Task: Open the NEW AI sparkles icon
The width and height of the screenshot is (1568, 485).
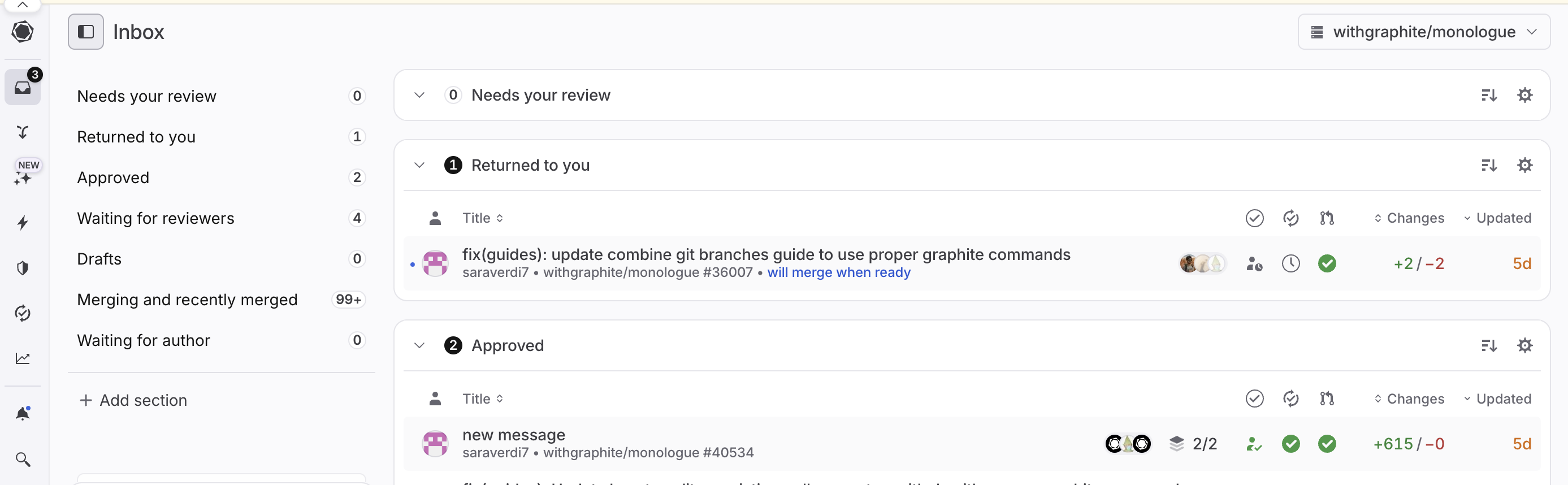Action: click(23, 177)
